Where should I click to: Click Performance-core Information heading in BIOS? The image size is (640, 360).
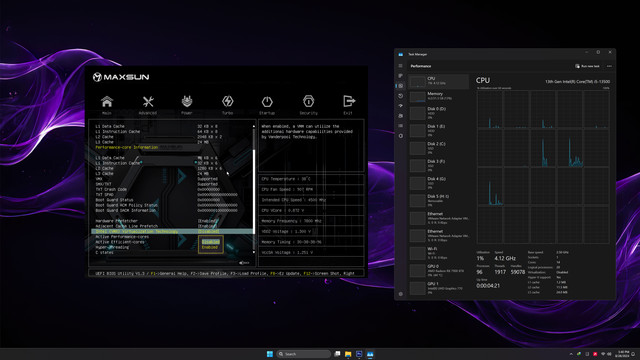point(127,147)
